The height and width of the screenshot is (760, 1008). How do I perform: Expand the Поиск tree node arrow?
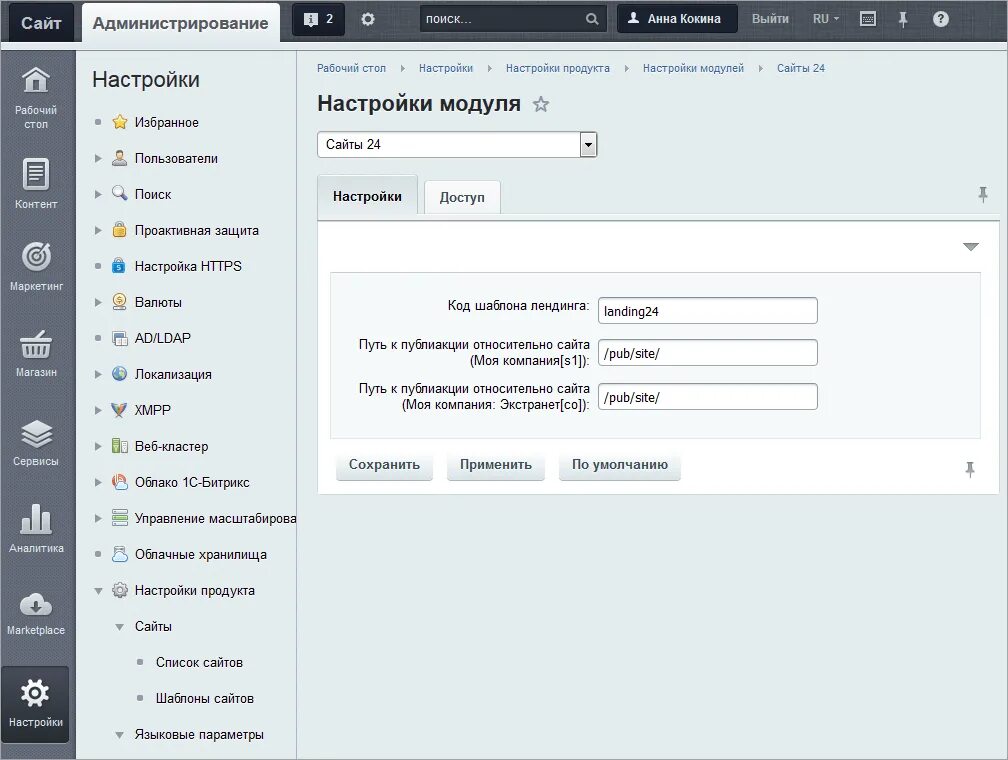(x=98, y=194)
